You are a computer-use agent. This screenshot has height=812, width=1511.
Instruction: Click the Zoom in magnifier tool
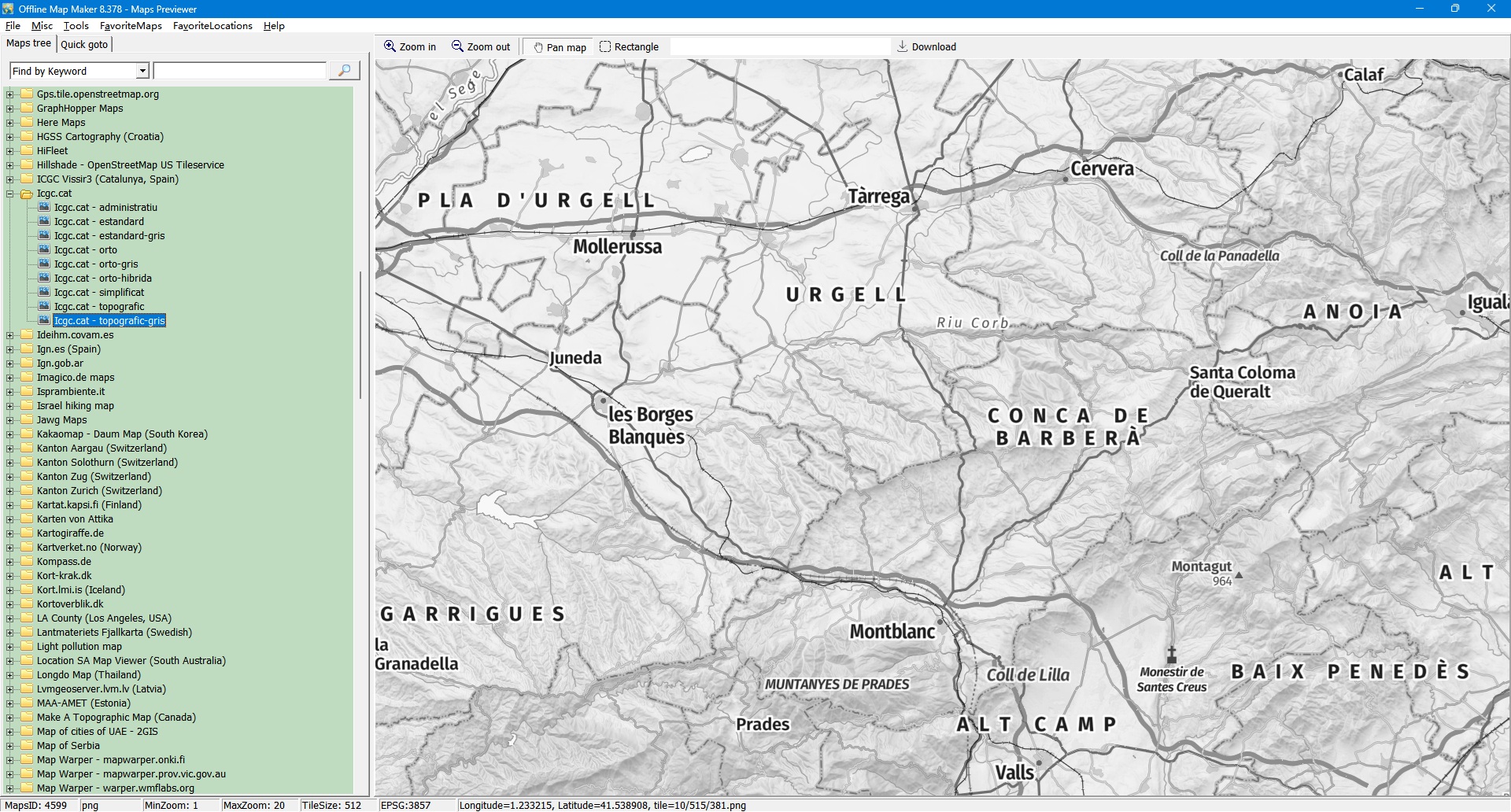(x=409, y=47)
